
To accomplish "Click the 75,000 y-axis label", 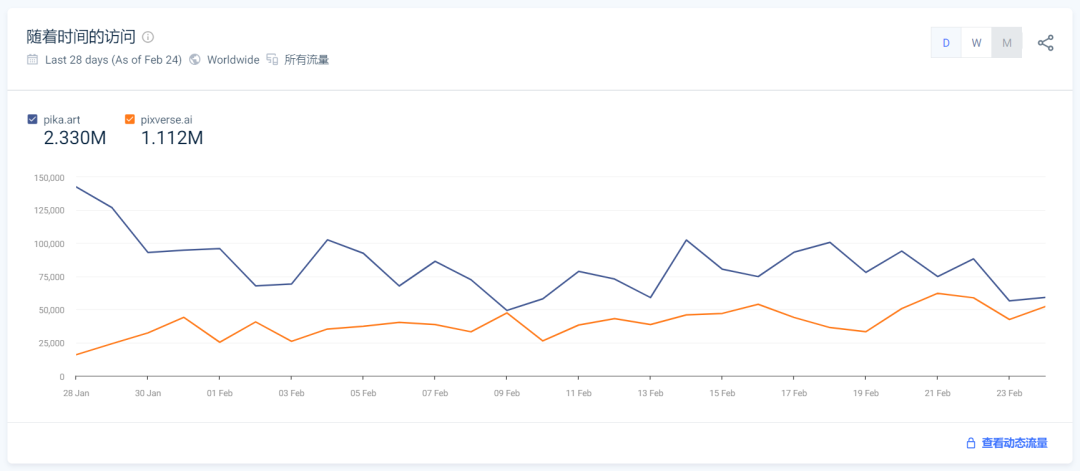I will pos(51,277).
